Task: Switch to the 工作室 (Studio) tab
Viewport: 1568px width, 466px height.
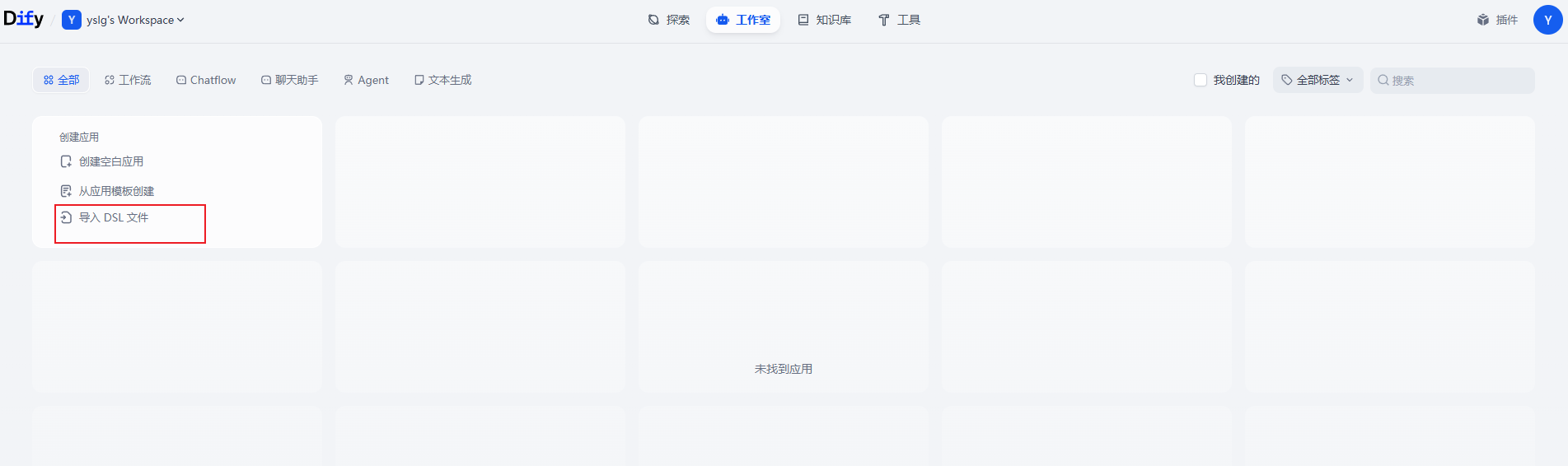Action: (743, 20)
